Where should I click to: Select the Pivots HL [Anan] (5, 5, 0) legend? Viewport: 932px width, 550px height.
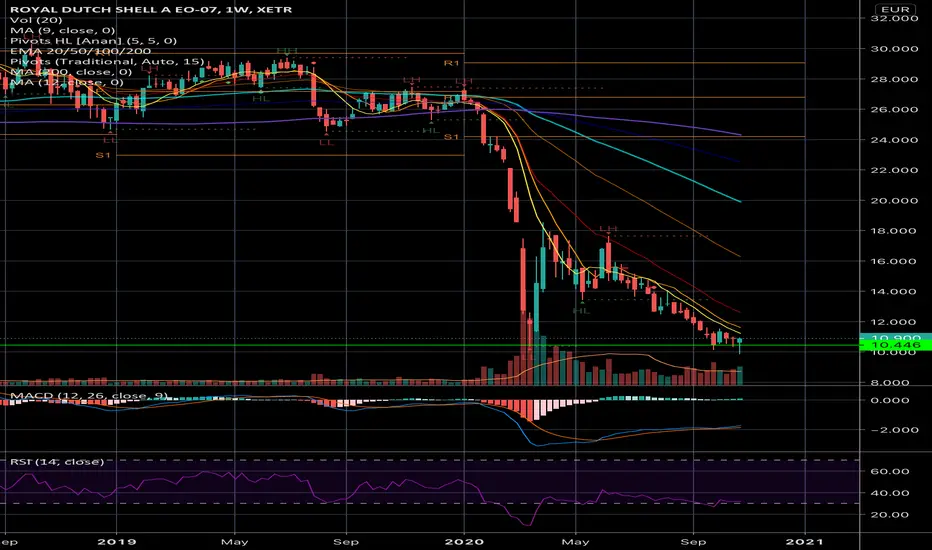(x=93, y=41)
